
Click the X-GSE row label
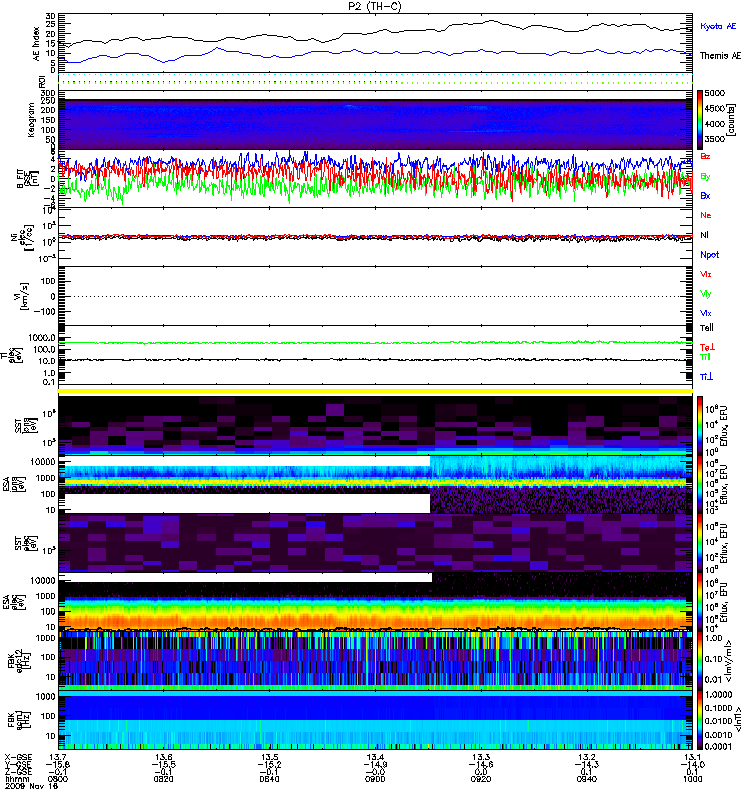pos(18,757)
